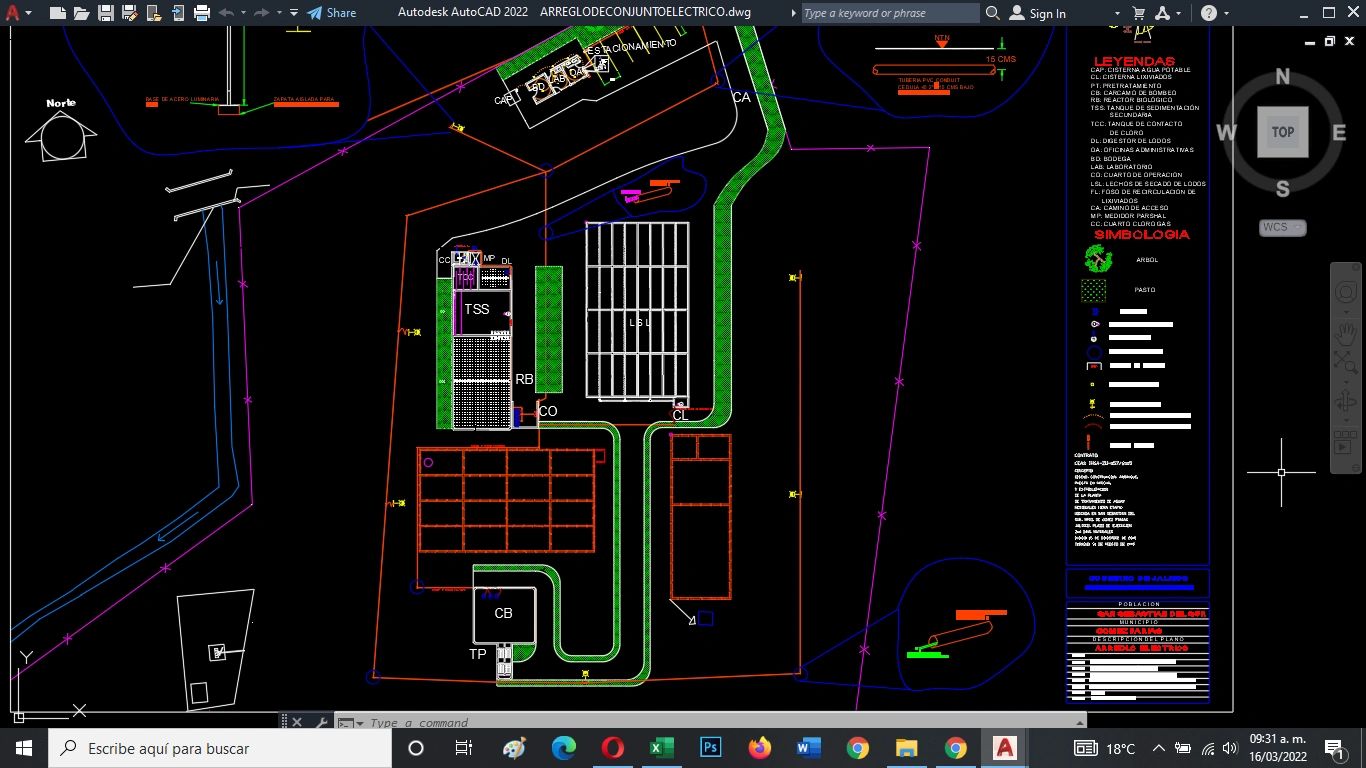Click the New drawing icon
The height and width of the screenshot is (768, 1366).
click(x=58, y=13)
